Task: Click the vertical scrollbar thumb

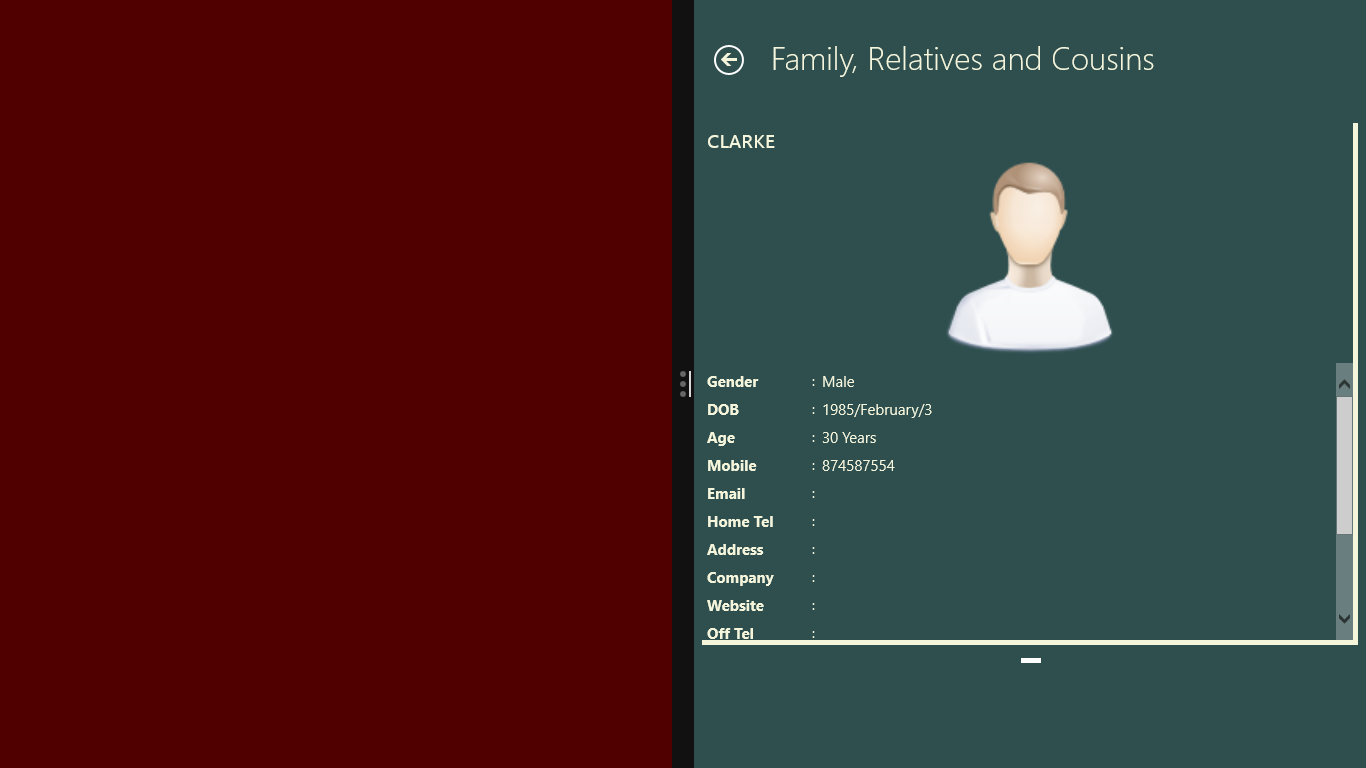Action: (x=1344, y=465)
